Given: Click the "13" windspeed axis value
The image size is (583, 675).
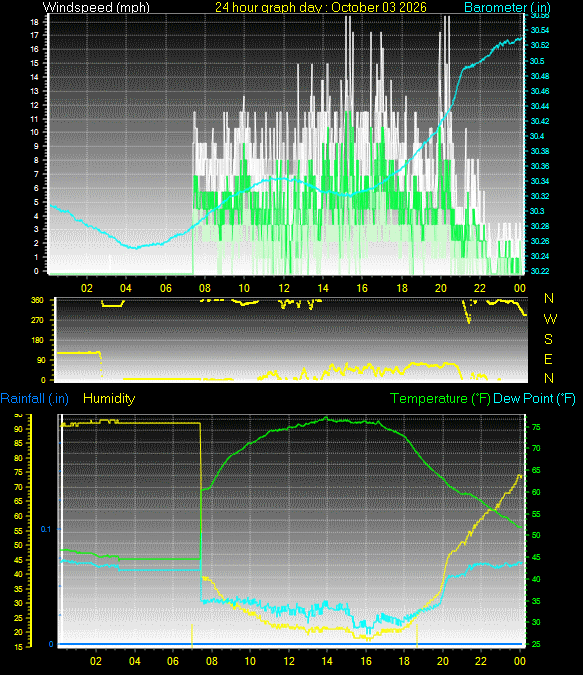Looking at the screenshot, I should pos(34,91).
